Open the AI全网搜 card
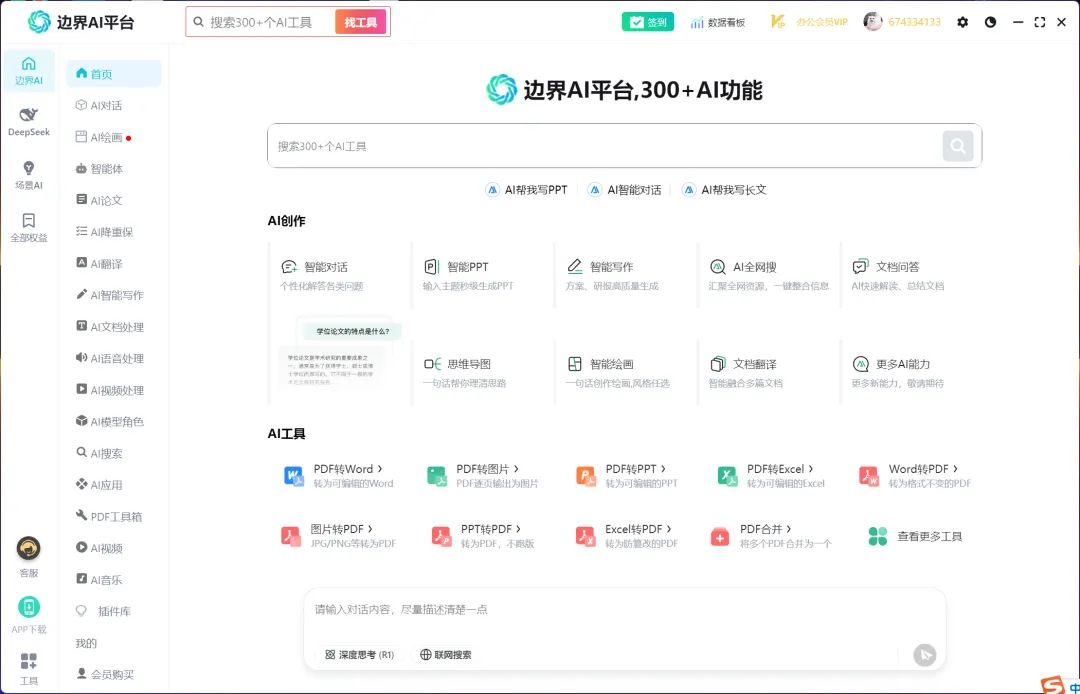The image size is (1080, 694). [x=769, y=275]
